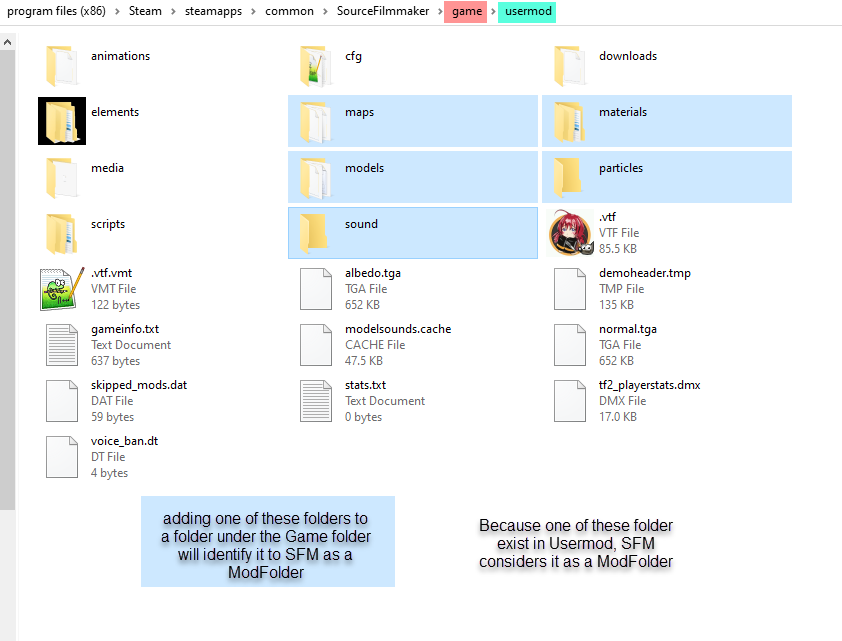Select the 'albedo.tga' file name

pos(373,273)
